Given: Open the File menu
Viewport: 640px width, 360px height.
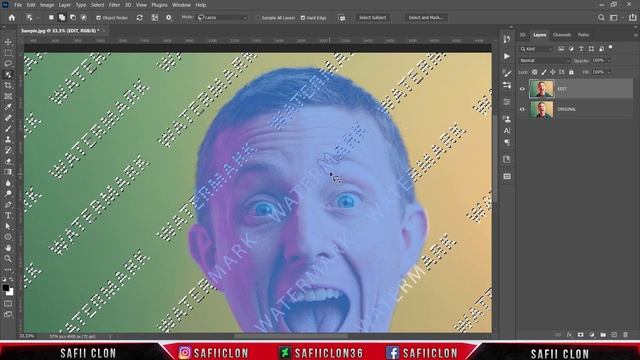Looking at the screenshot, I should pyautogui.click(x=18, y=5).
